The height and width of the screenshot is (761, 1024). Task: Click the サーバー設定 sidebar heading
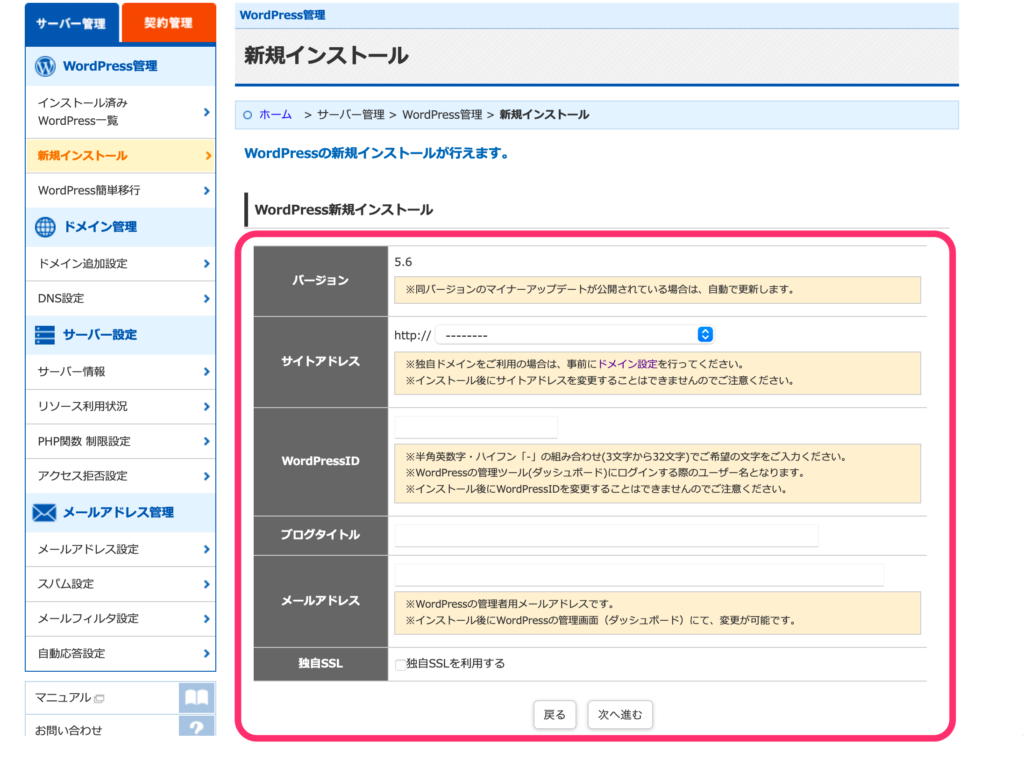pos(100,335)
